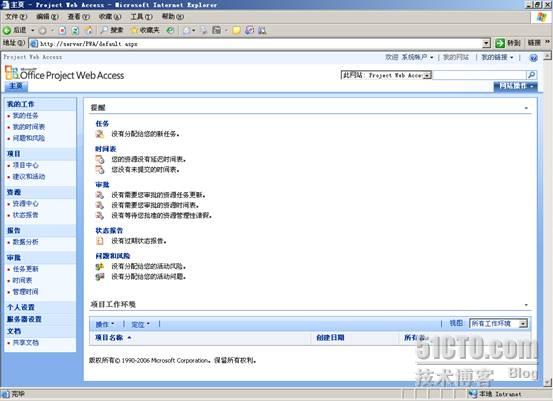Select the 主页 tab
This screenshot has height=401, width=553.
(16, 86)
